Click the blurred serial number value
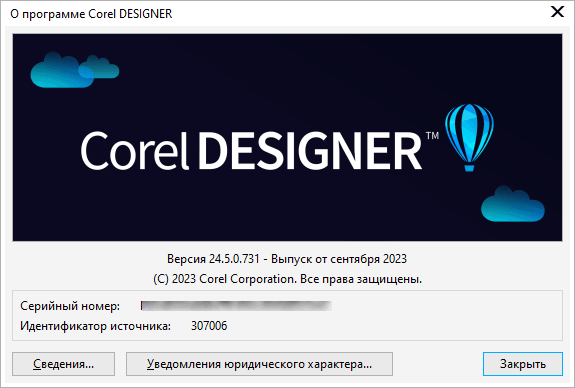The image size is (575, 388). coord(236,306)
